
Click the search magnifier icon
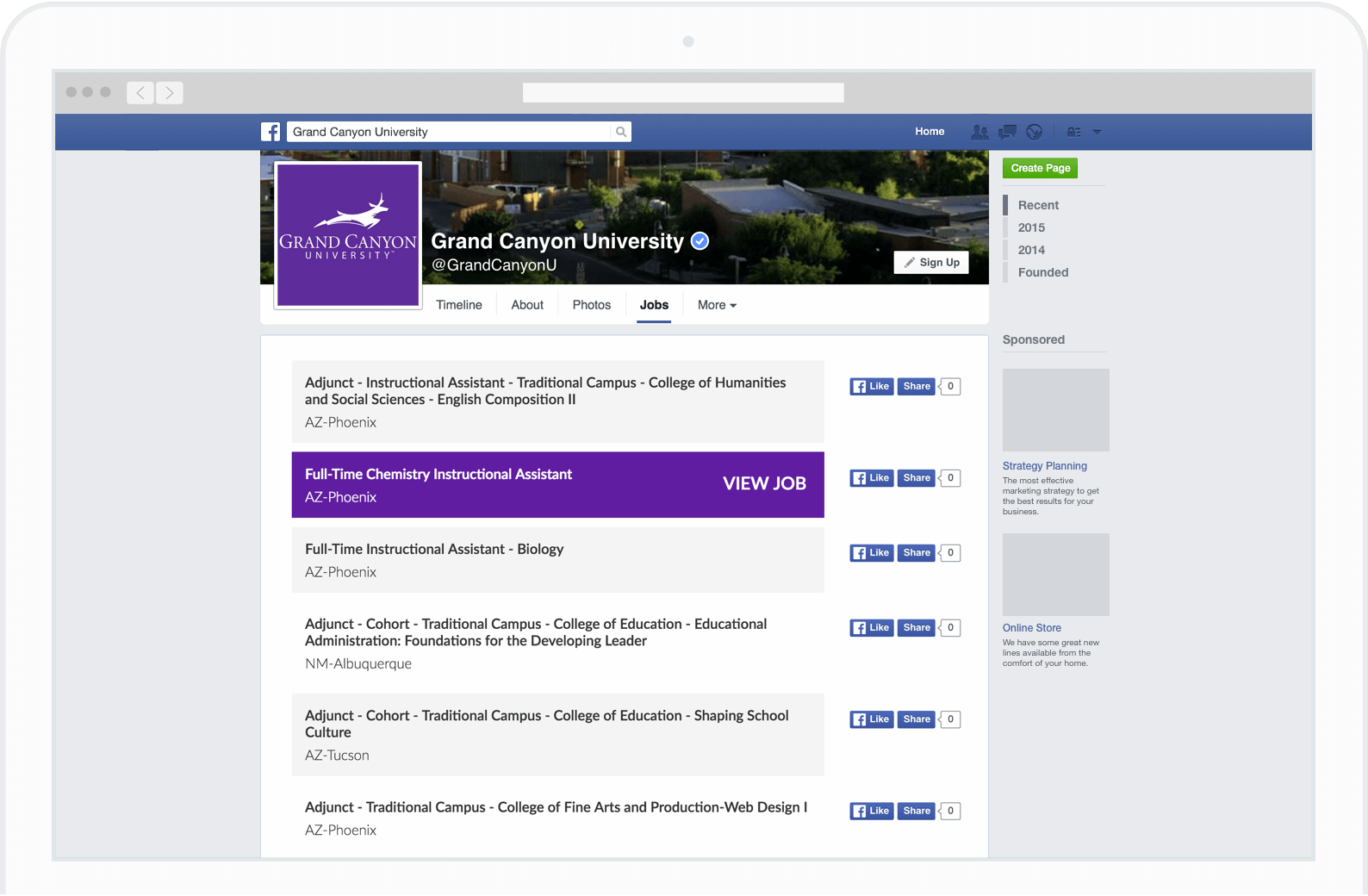click(621, 132)
